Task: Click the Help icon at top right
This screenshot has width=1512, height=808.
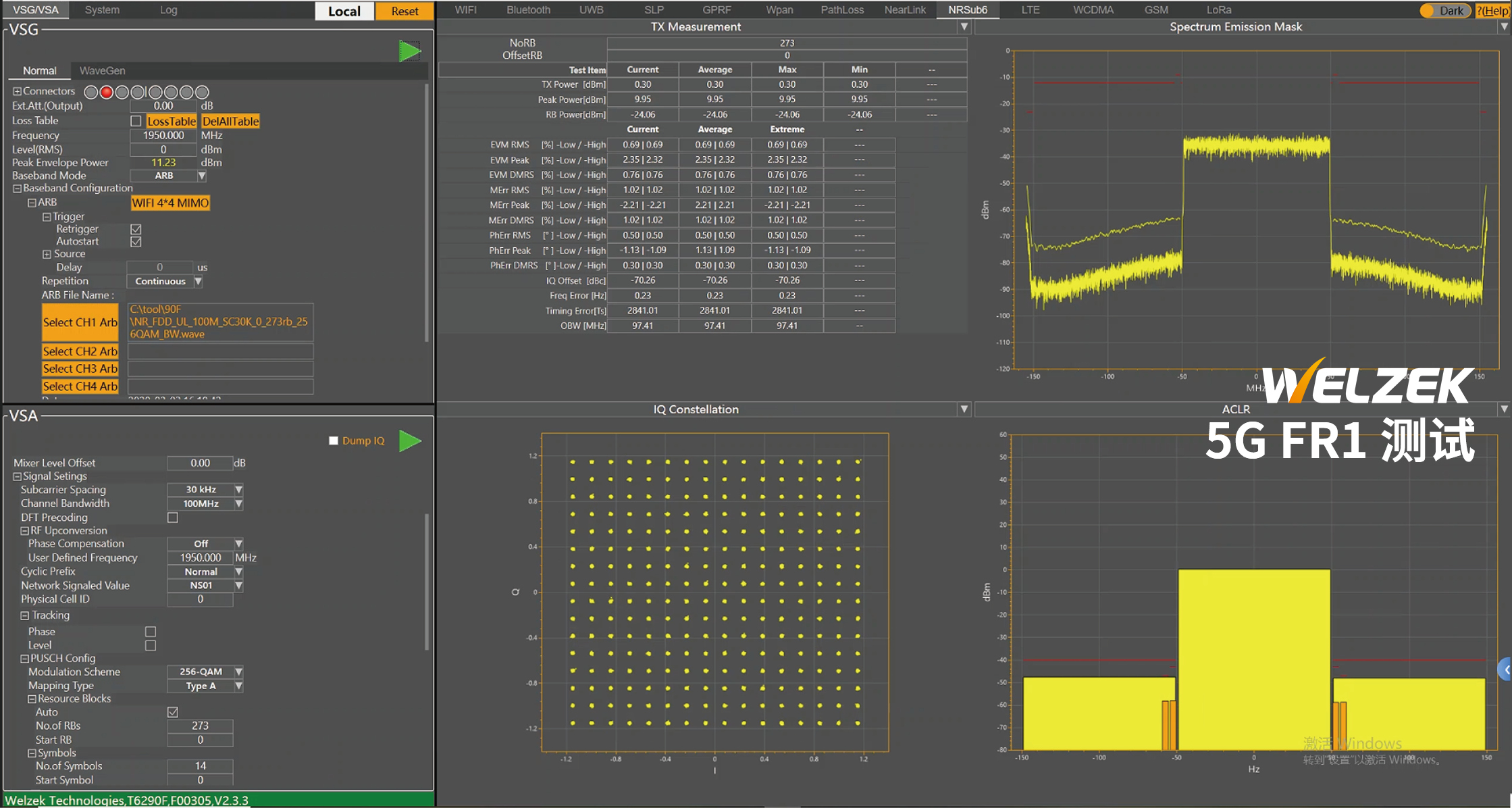Action: (x=1492, y=11)
